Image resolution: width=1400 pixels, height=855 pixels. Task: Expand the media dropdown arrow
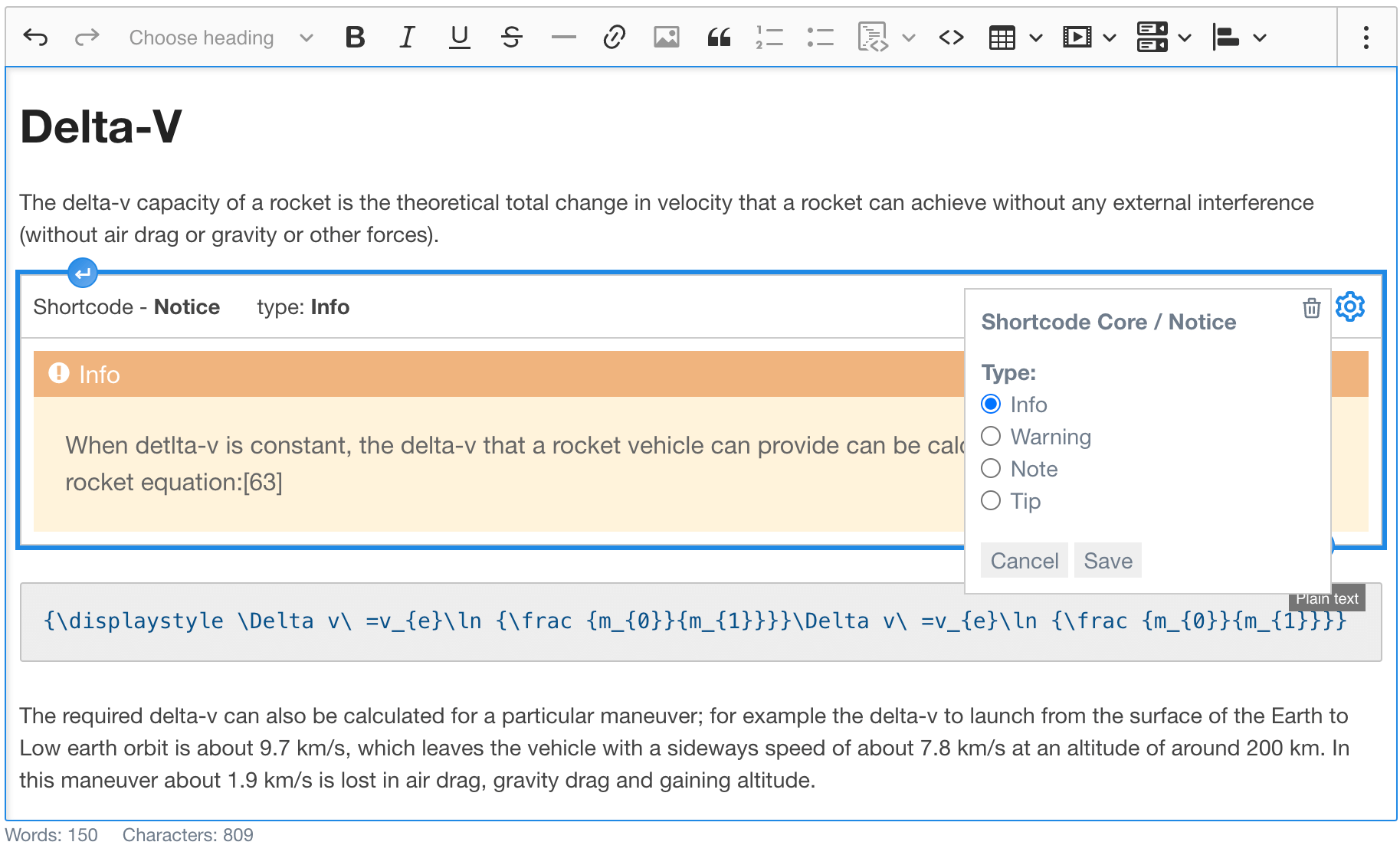click(1110, 37)
